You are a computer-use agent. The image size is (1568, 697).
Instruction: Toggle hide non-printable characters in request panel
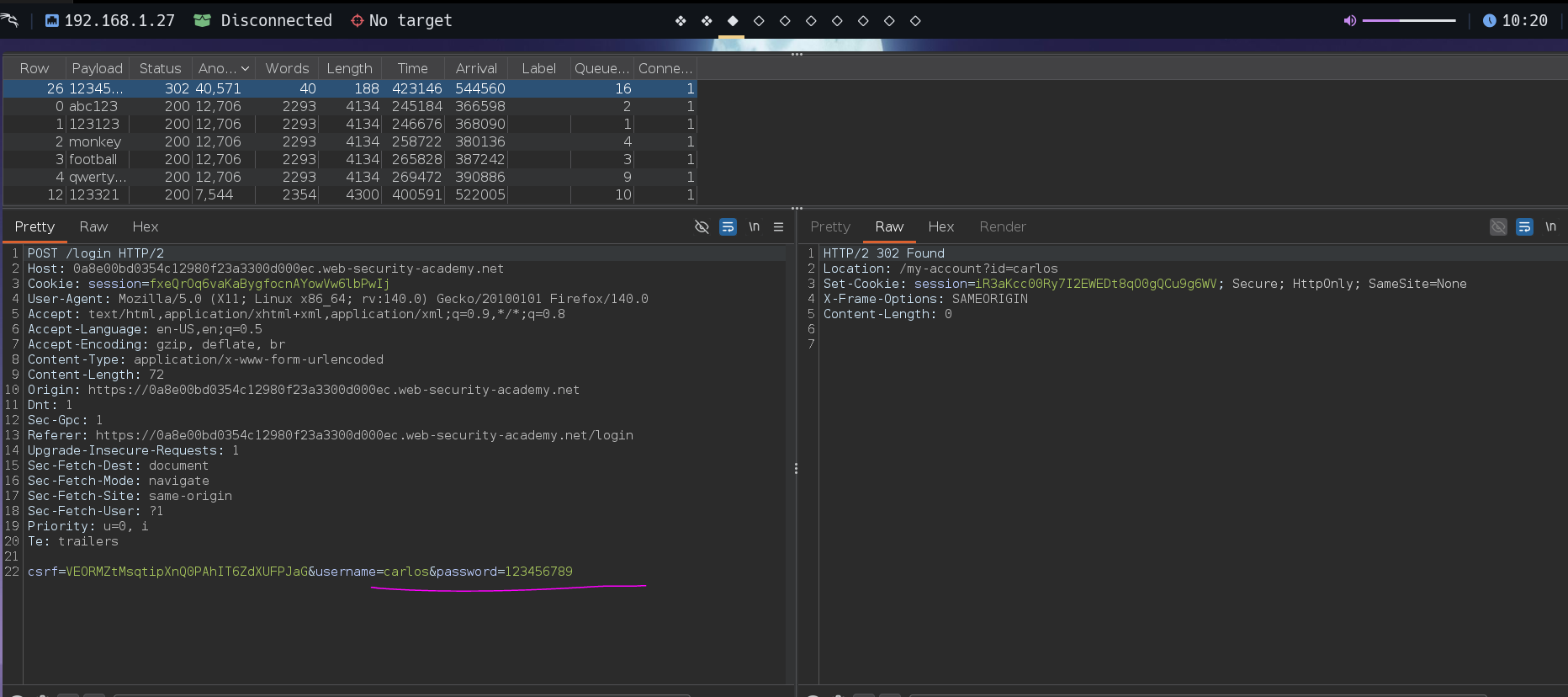tap(702, 226)
